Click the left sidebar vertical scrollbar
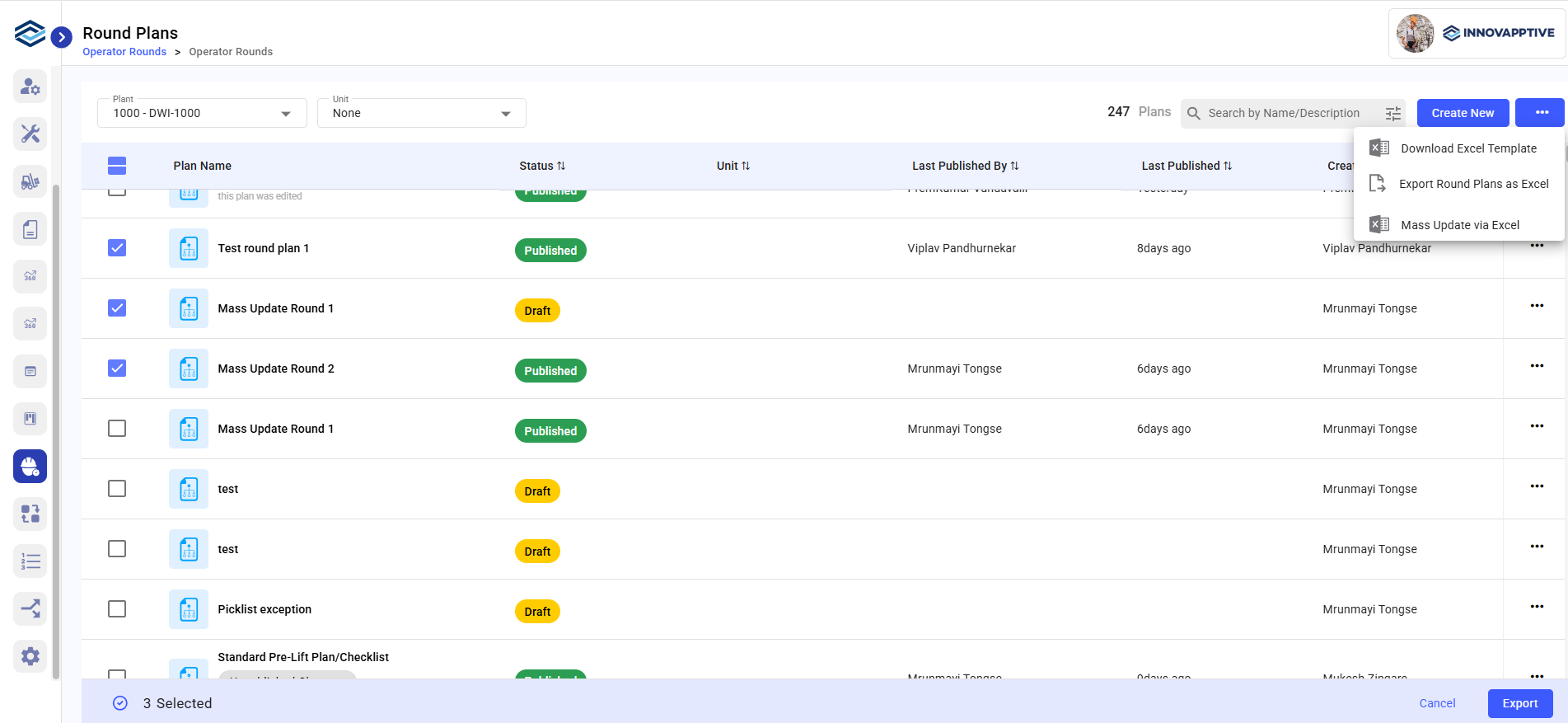This screenshot has height=723, width=1568. tap(56, 429)
